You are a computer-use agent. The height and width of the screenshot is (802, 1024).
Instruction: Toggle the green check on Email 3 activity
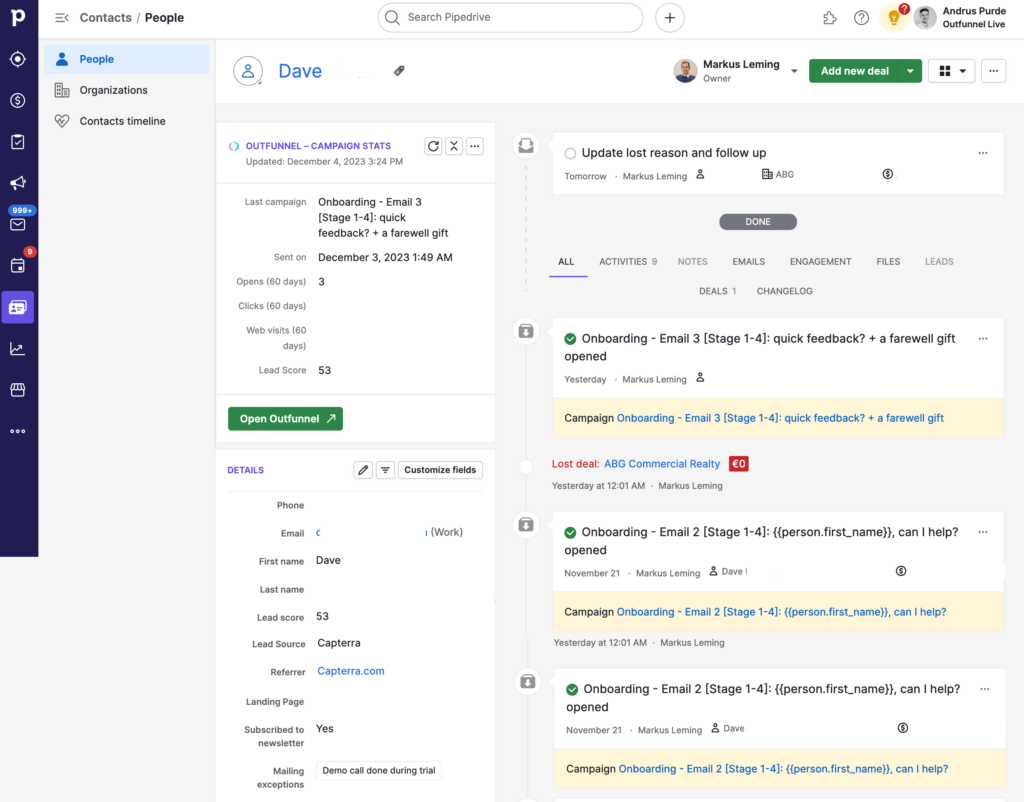(570, 339)
